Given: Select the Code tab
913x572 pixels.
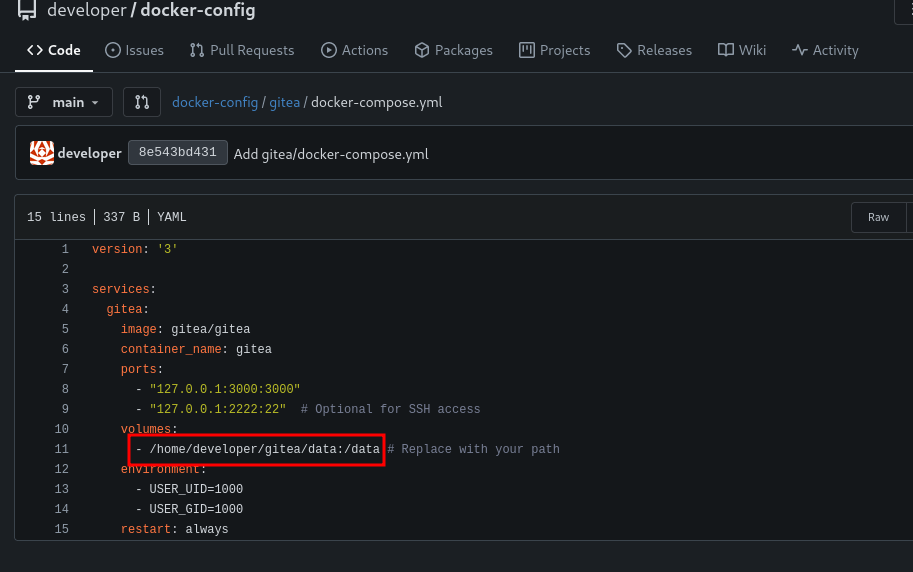Looking at the screenshot, I should coord(54,50).
